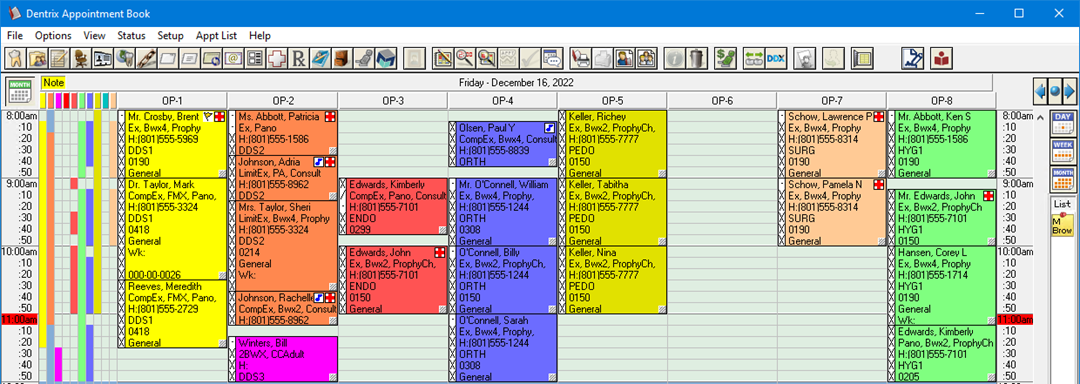Click the signature pen document icon

tap(913, 58)
